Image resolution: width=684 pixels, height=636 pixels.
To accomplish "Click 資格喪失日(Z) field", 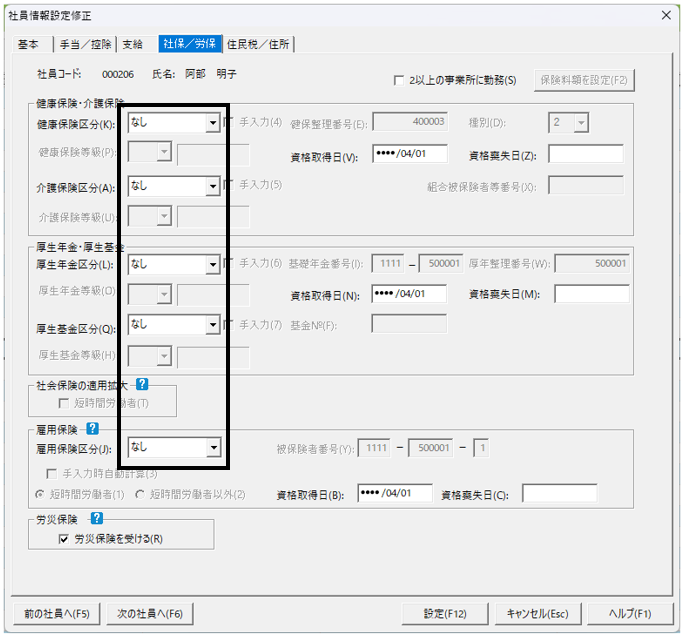I will (586, 154).
